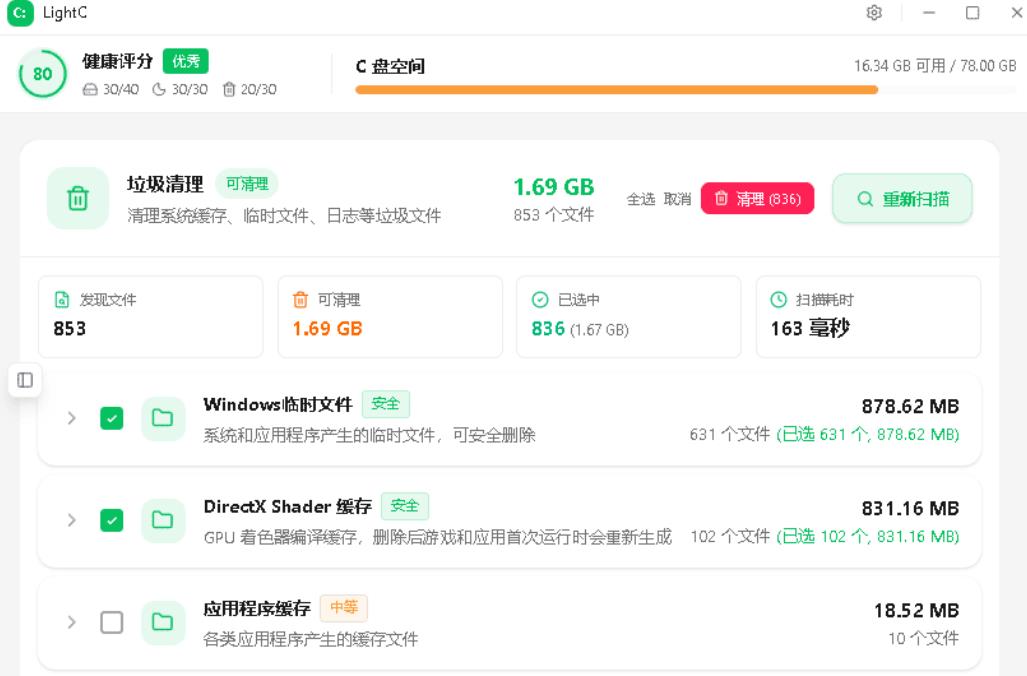This screenshot has width=1027, height=676.
Task: Uncheck the Windows临时文件 checkbox
Action: coord(111,418)
